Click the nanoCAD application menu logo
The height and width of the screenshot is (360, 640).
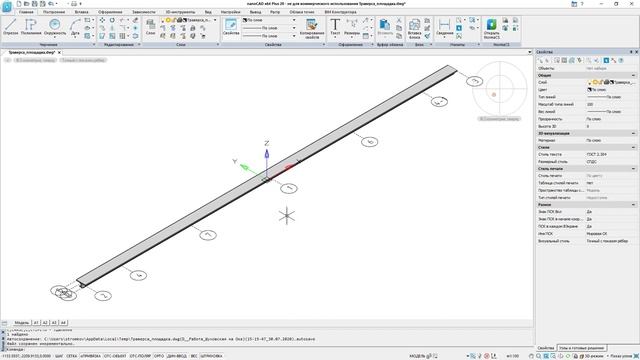(7, 7)
